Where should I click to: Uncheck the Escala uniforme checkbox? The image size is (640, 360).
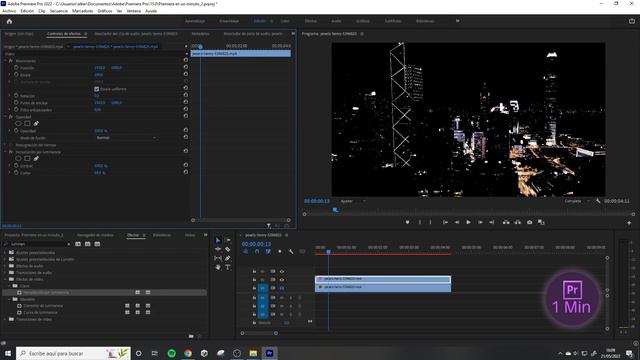click(x=97, y=89)
